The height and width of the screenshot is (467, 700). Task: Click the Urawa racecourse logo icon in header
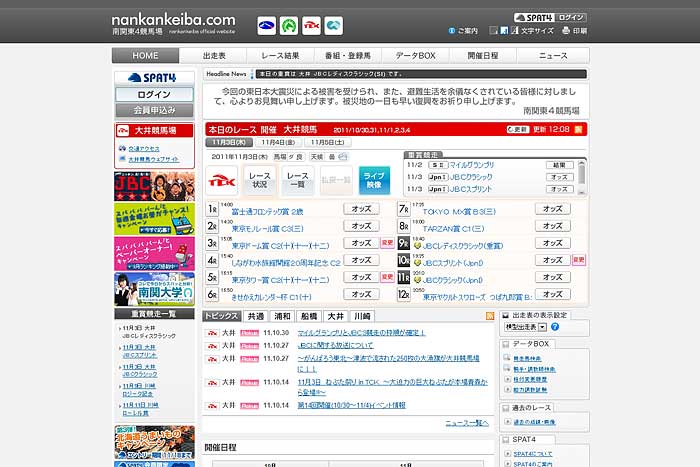(x=267, y=24)
